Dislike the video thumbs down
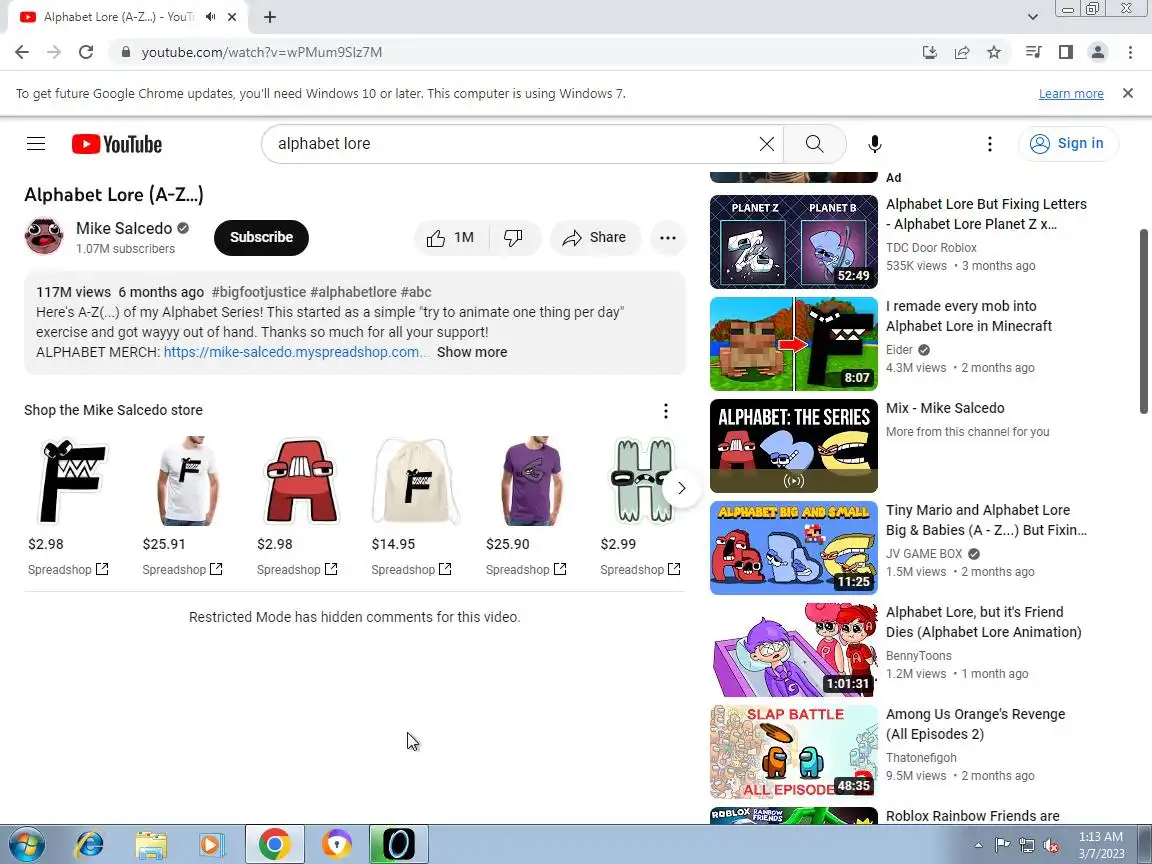1152x864 pixels. click(x=514, y=238)
